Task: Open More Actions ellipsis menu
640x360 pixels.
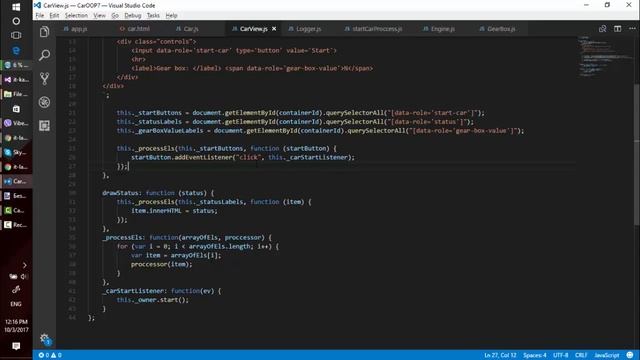Action: pos(632,29)
